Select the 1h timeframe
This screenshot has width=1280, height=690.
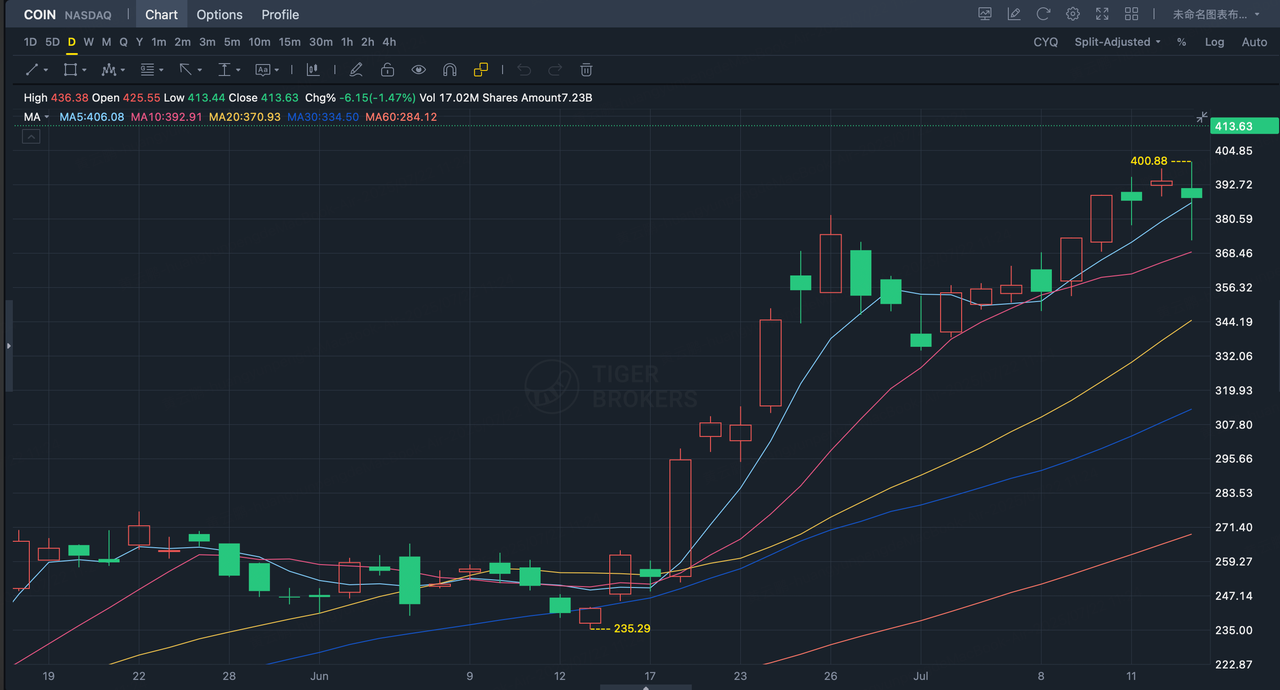tap(346, 42)
